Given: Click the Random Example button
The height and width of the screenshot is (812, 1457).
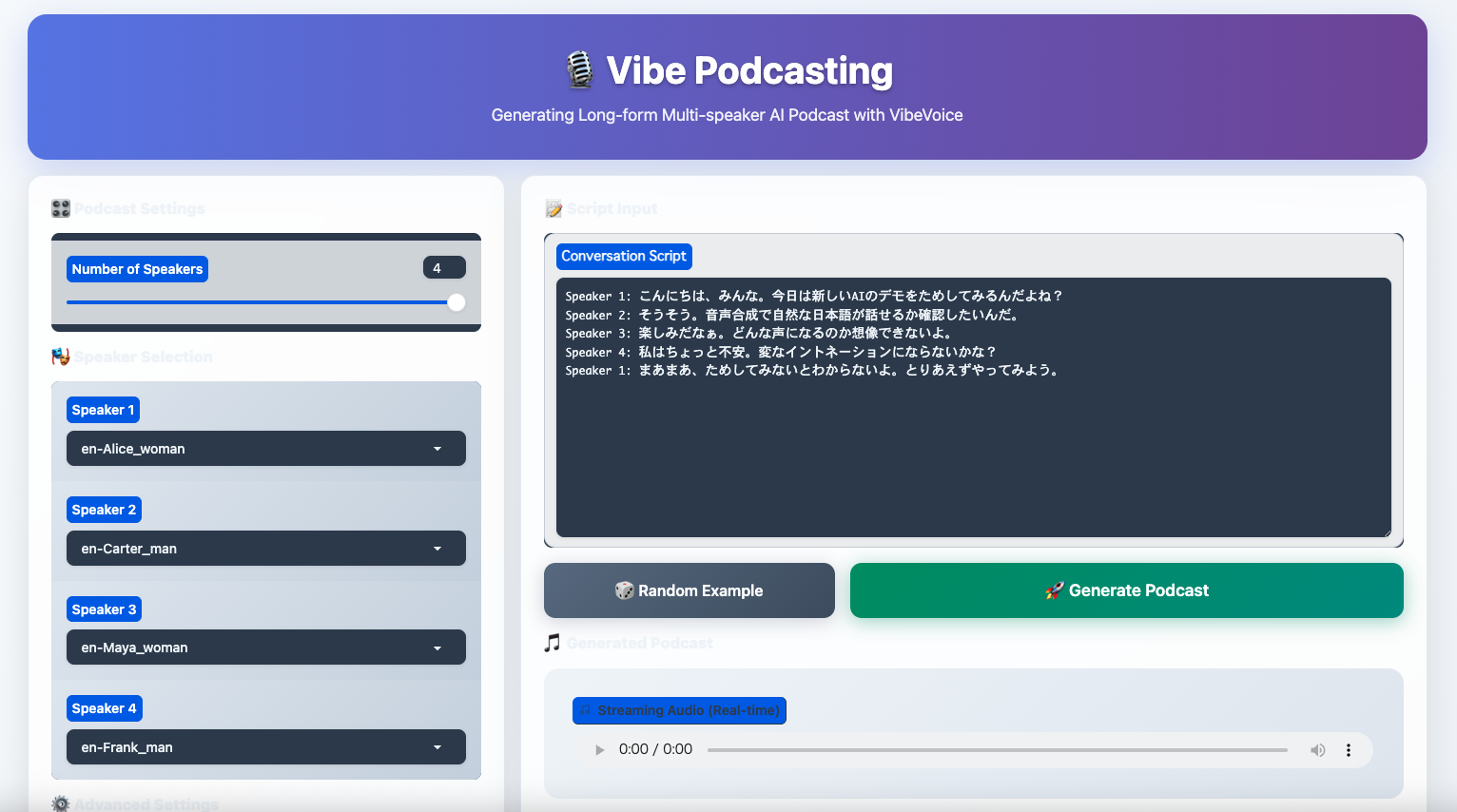Looking at the screenshot, I should click(x=689, y=590).
